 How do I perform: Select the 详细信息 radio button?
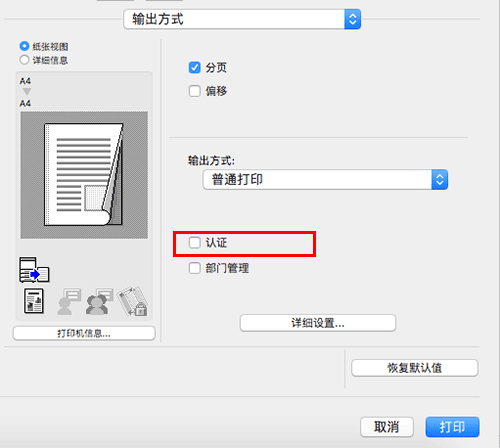tap(24, 60)
